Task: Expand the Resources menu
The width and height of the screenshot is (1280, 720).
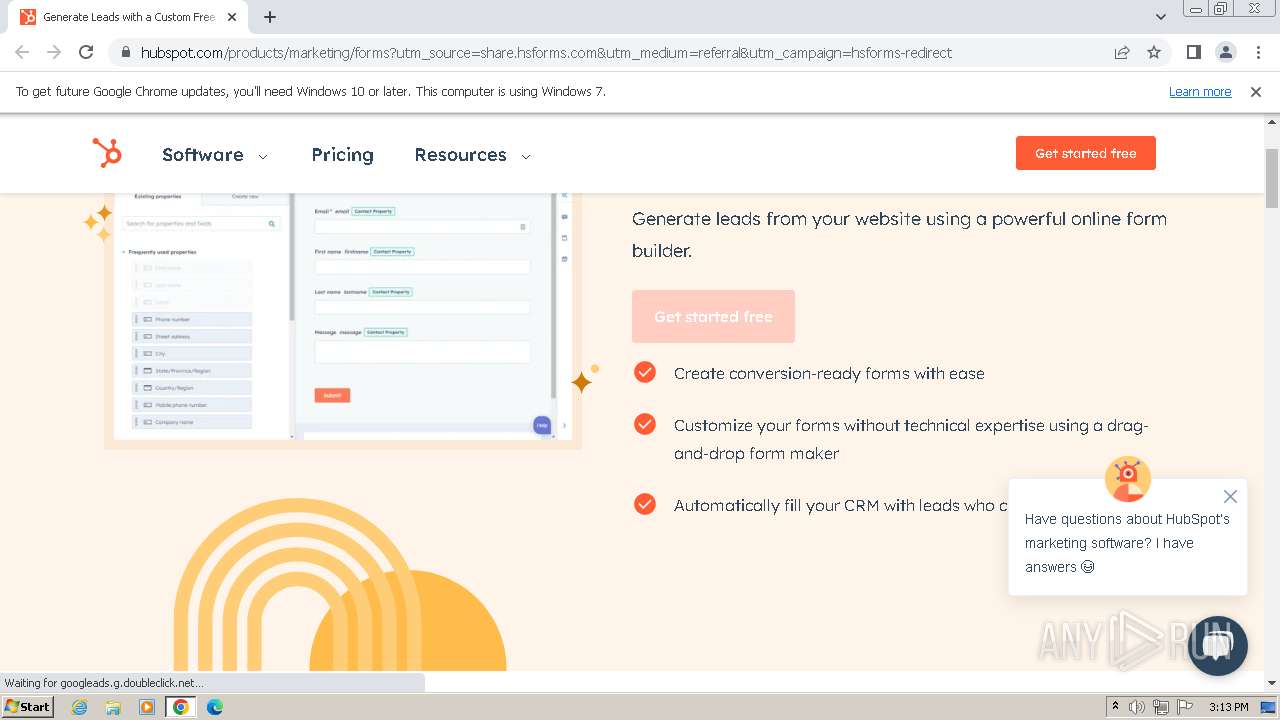Action: pos(472,155)
